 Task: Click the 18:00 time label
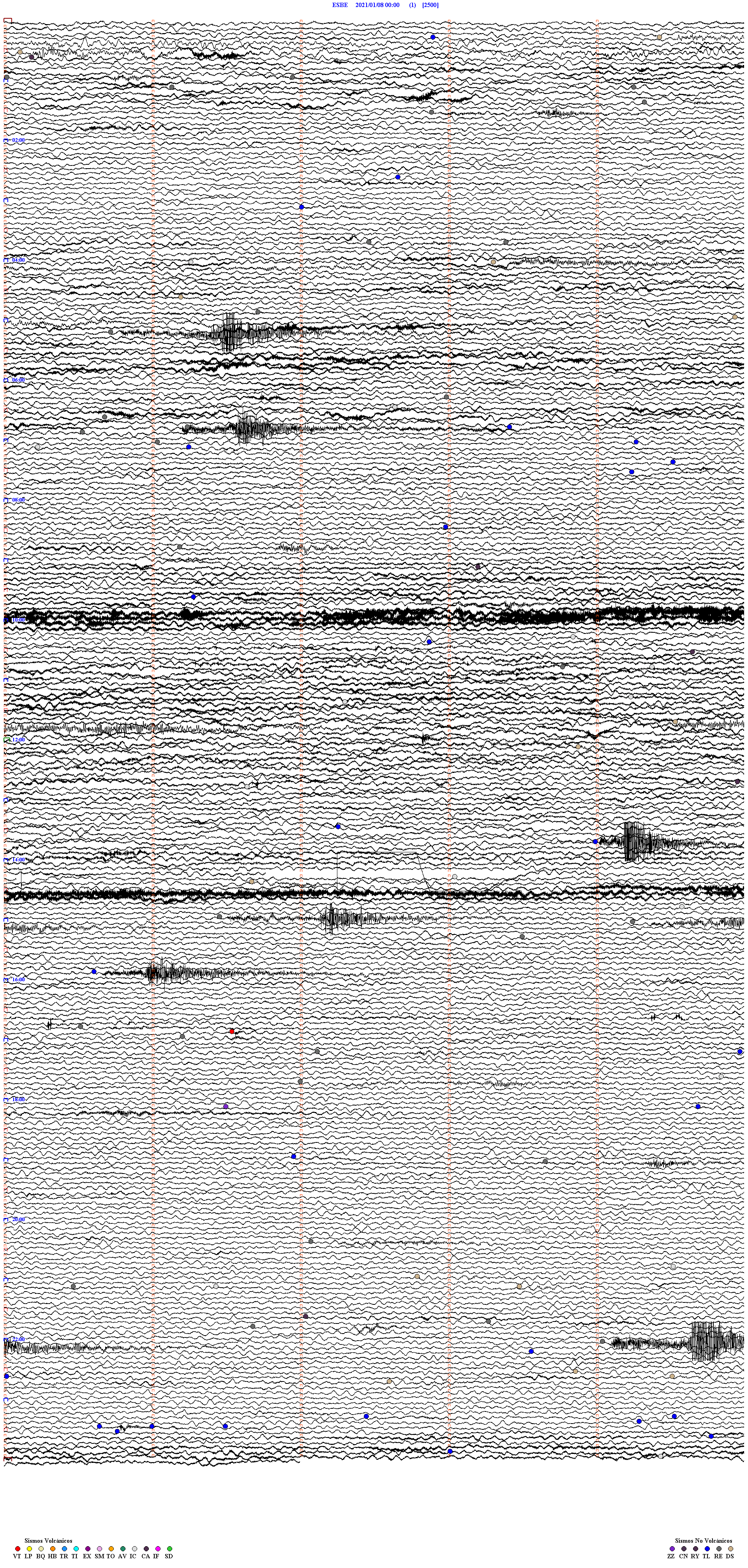[18, 1099]
